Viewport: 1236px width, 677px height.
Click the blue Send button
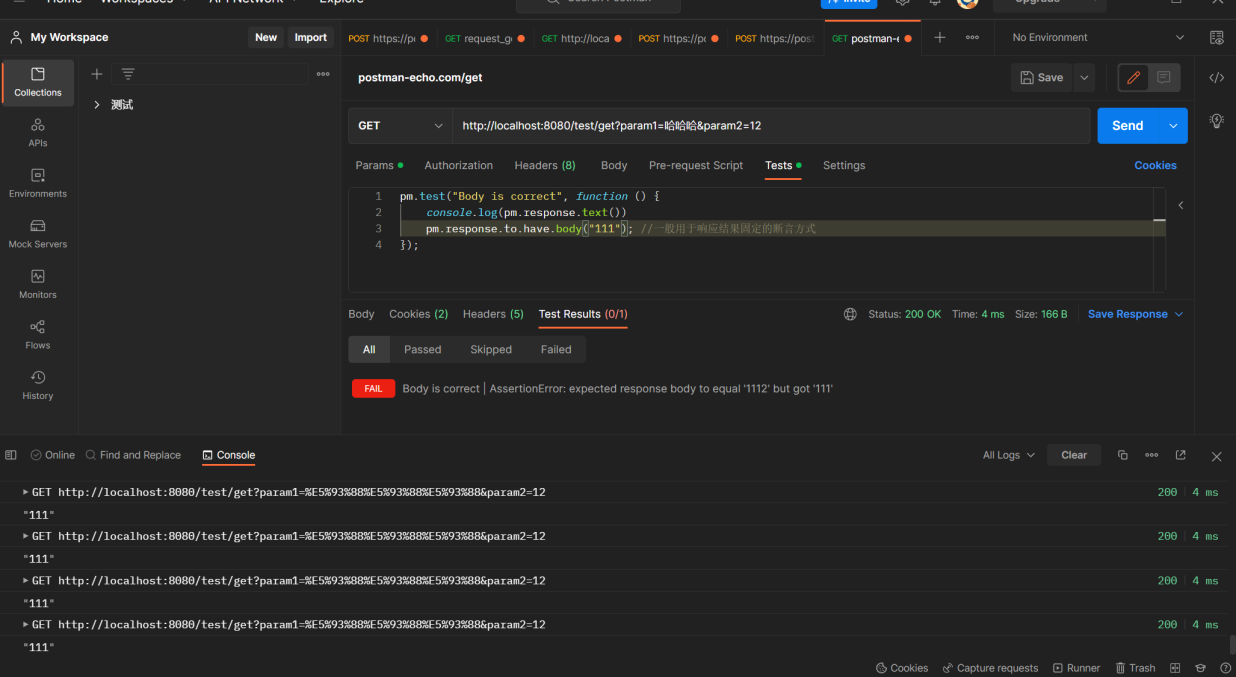pyautogui.click(x=1127, y=126)
